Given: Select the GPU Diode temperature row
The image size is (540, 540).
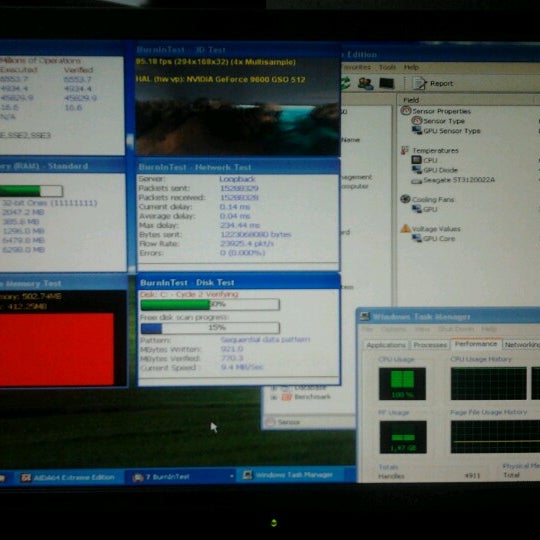Looking at the screenshot, I should tap(435, 170).
